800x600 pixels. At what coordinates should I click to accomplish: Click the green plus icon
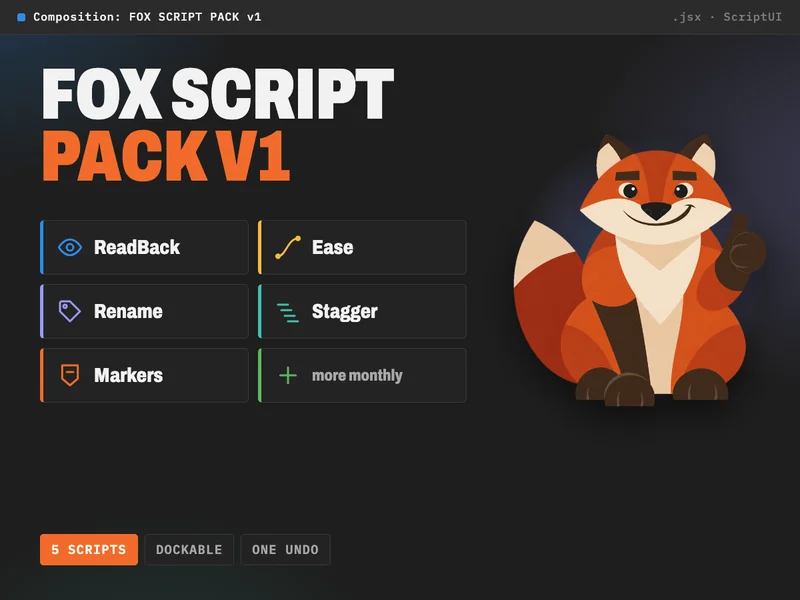(x=288, y=376)
